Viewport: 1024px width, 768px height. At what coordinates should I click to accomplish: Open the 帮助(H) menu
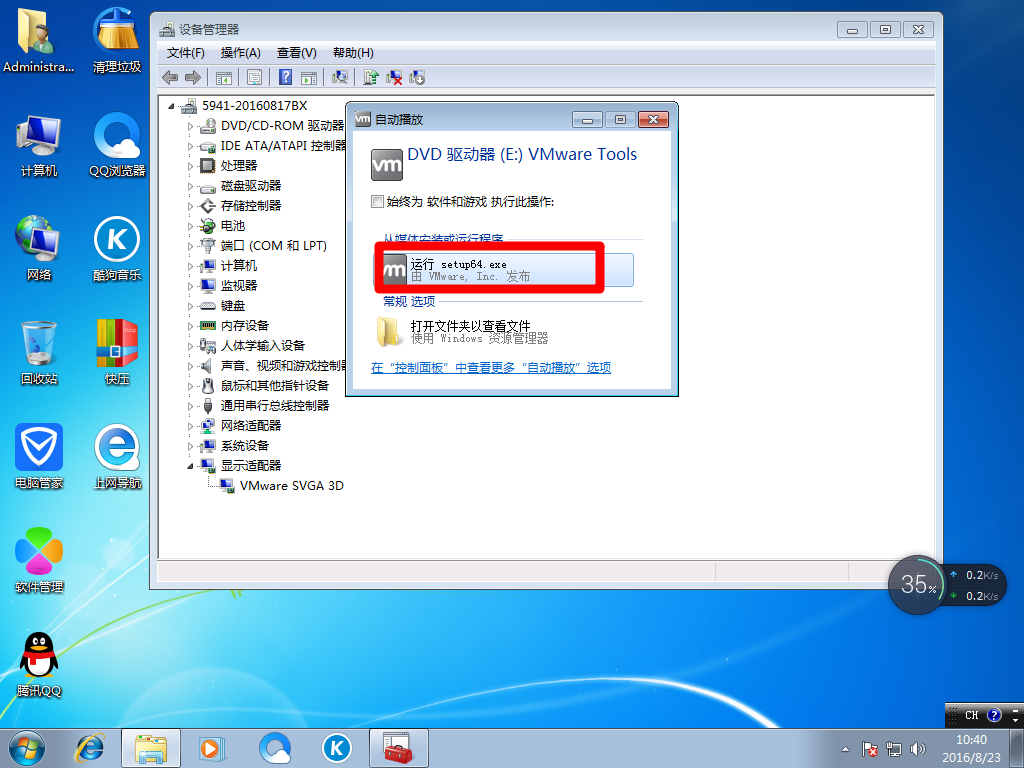pyautogui.click(x=353, y=53)
